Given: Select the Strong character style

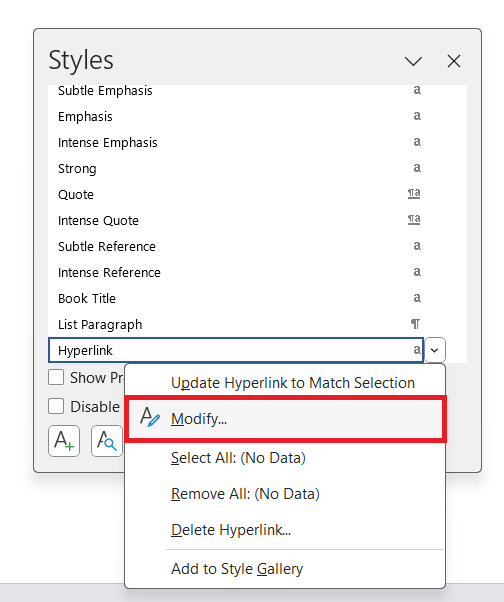Looking at the screenshot, I should [236, 169].
